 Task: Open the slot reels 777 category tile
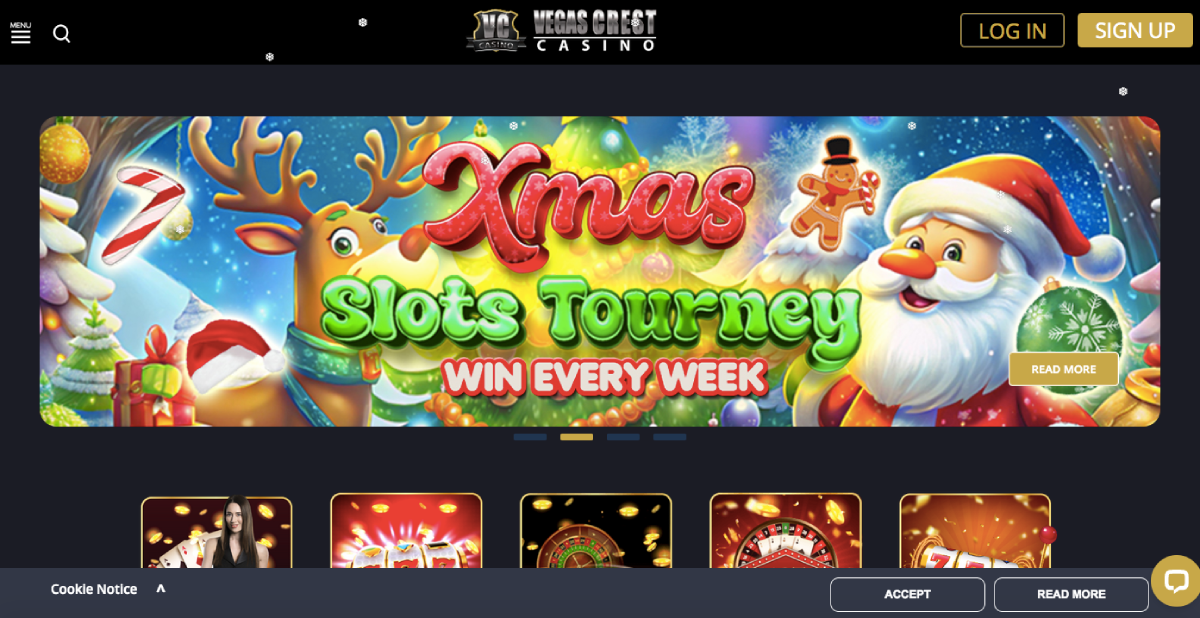406,531
